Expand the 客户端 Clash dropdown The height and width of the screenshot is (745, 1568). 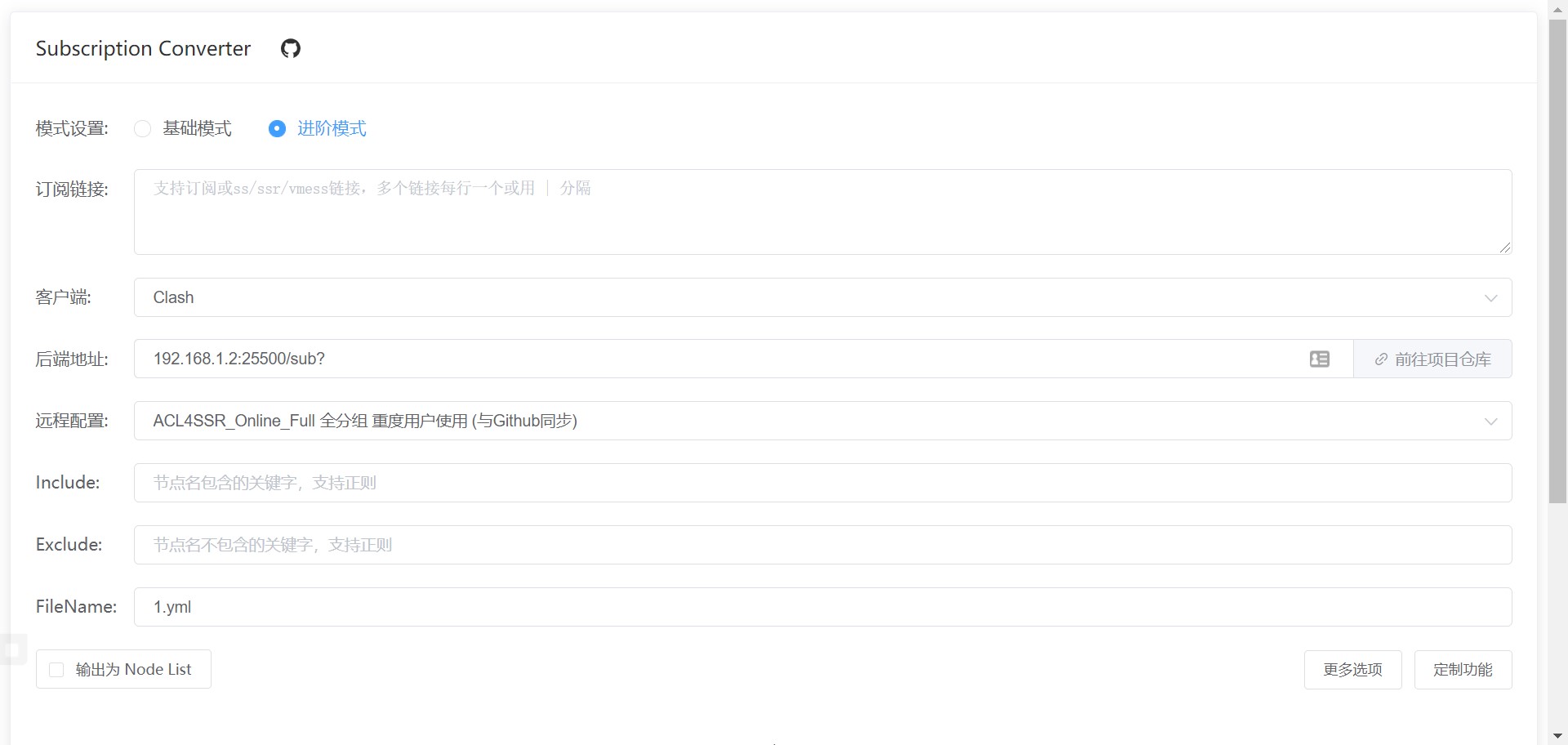click(x=822, y=297)
